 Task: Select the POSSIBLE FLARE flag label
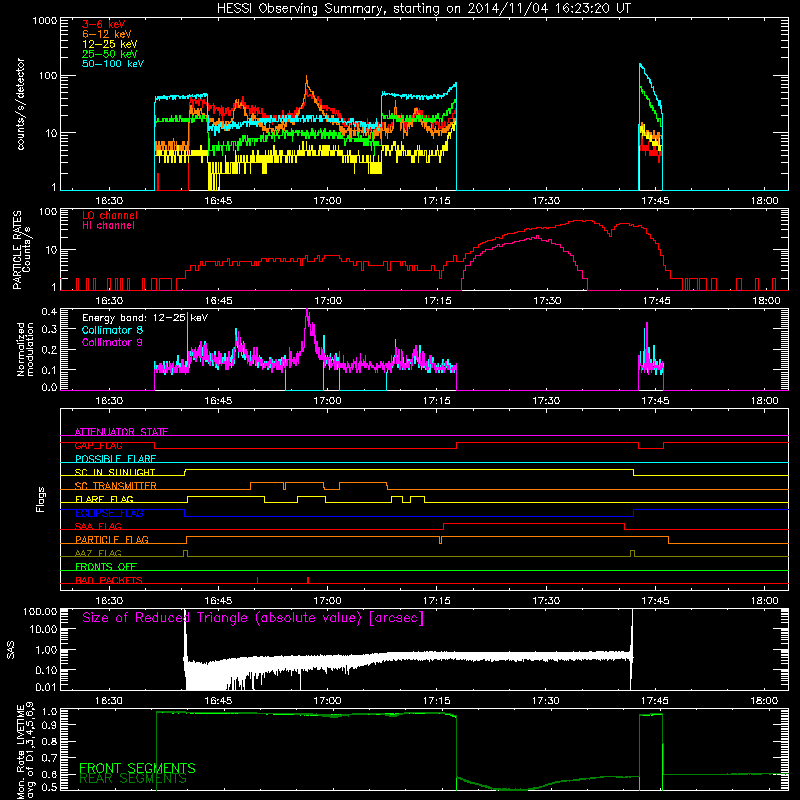coord(115,459)
